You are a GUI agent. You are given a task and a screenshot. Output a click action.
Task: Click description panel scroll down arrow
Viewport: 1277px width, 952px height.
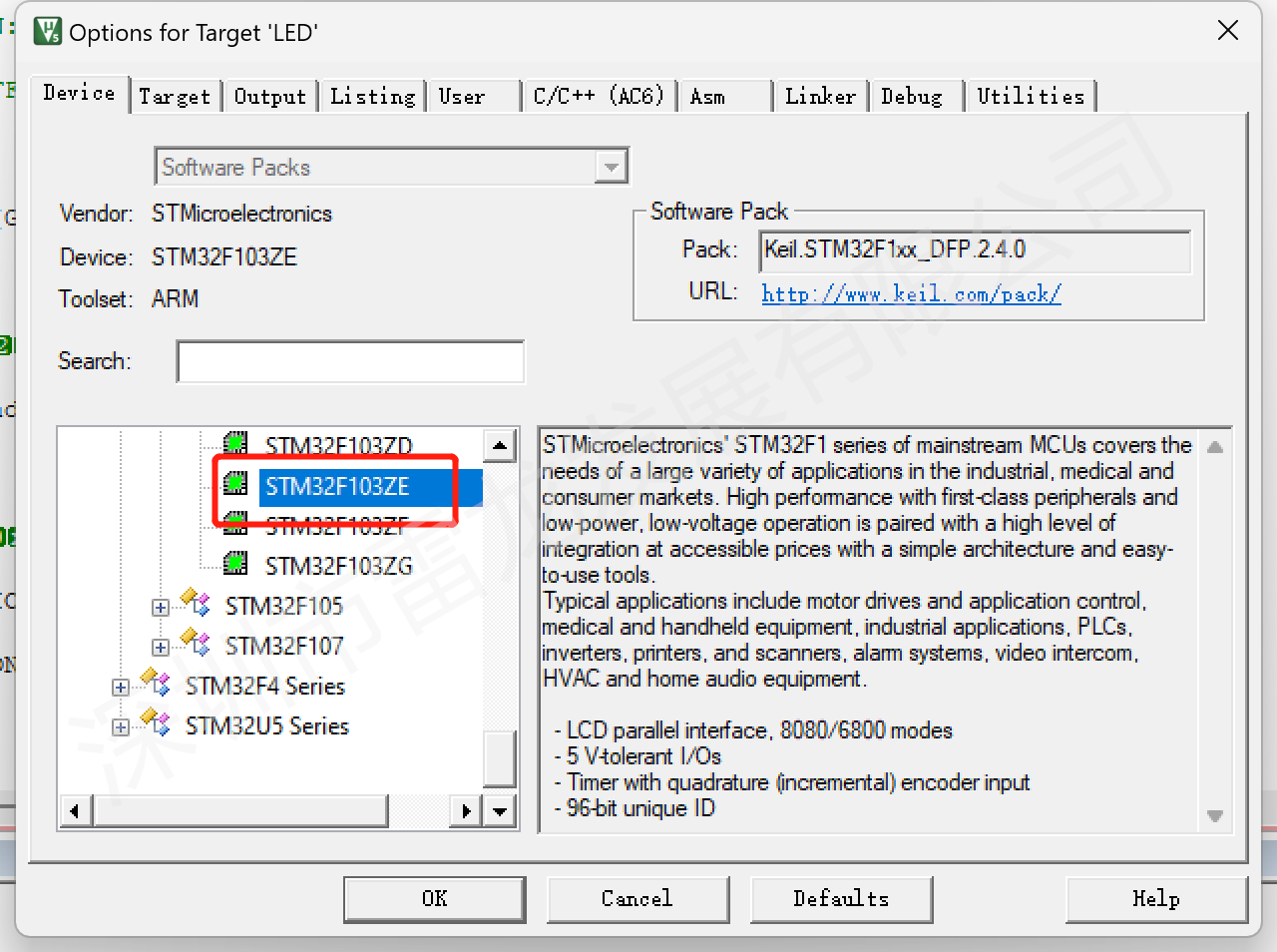[x=1215, y=815]
